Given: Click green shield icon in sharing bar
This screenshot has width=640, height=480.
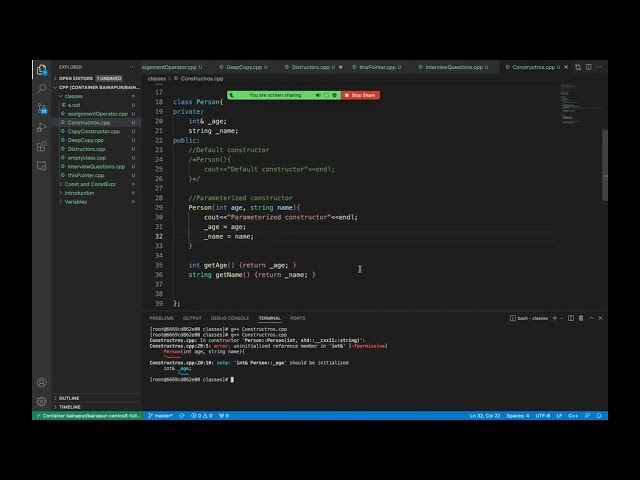Looking at the screenshot, I should tap(334, 95).
